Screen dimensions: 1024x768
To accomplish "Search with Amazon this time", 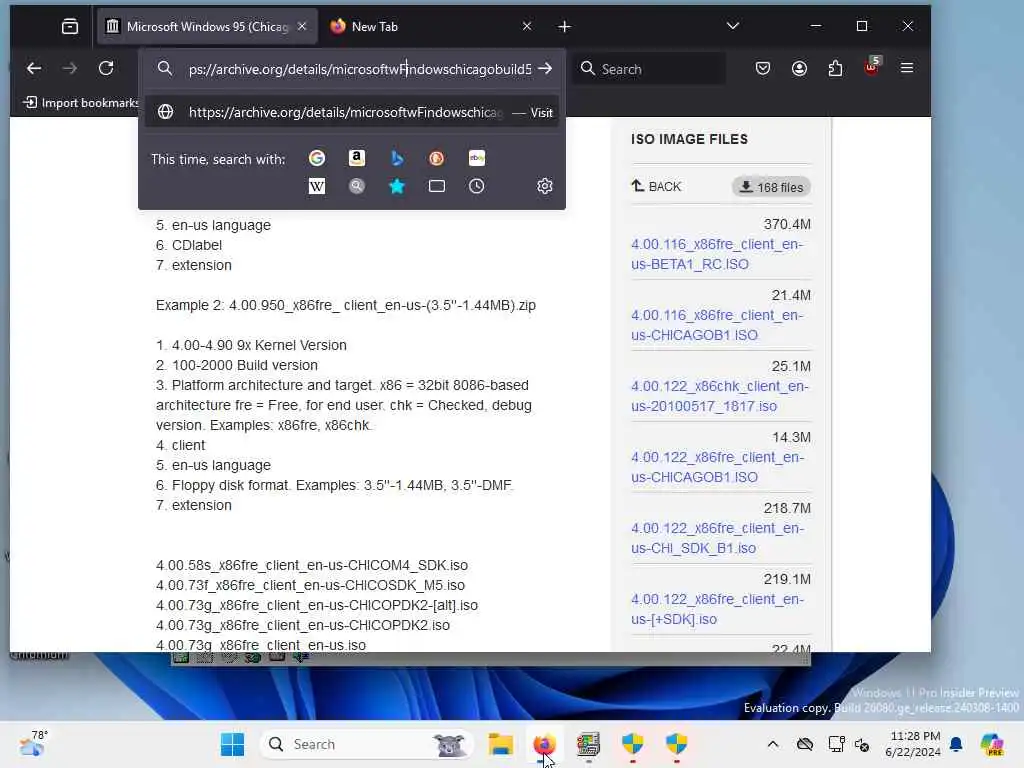I will 357,158.
